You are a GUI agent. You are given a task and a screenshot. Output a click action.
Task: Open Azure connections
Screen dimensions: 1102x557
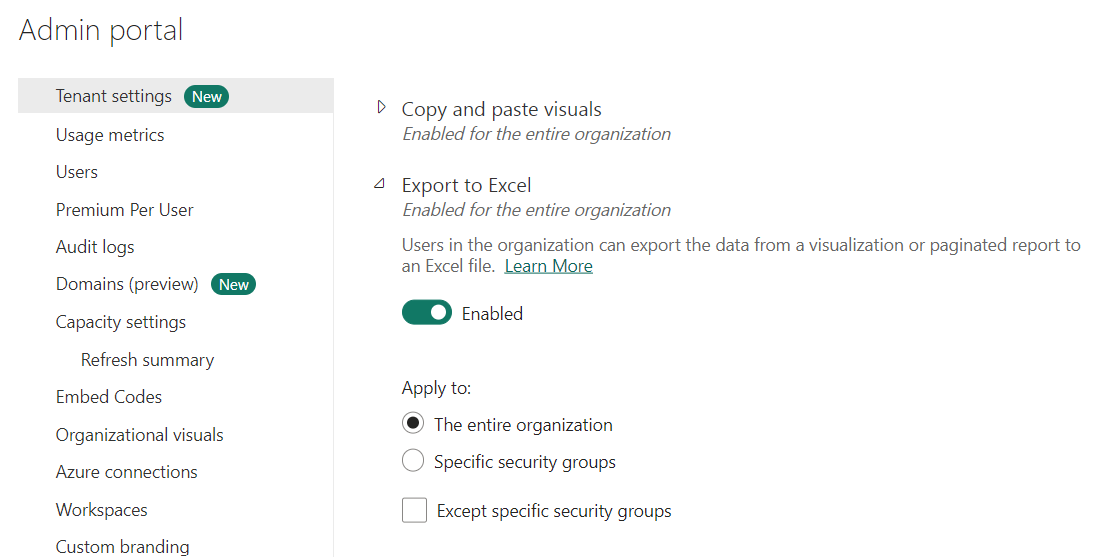point(127,472)
